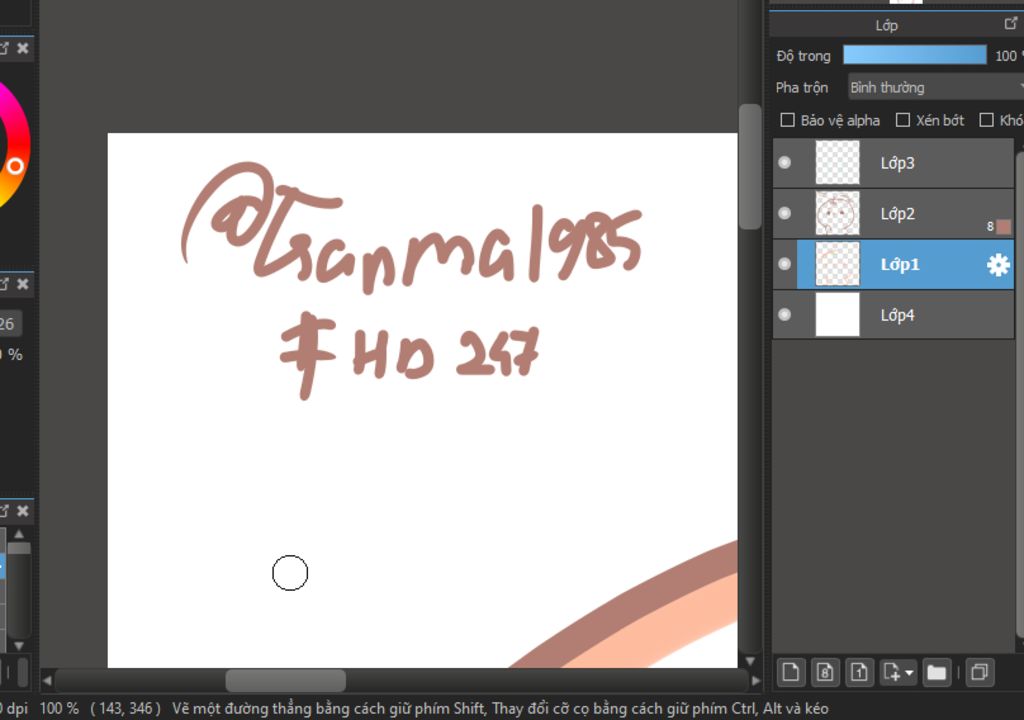Hide the Lớp4 layer

click(785, 314)
